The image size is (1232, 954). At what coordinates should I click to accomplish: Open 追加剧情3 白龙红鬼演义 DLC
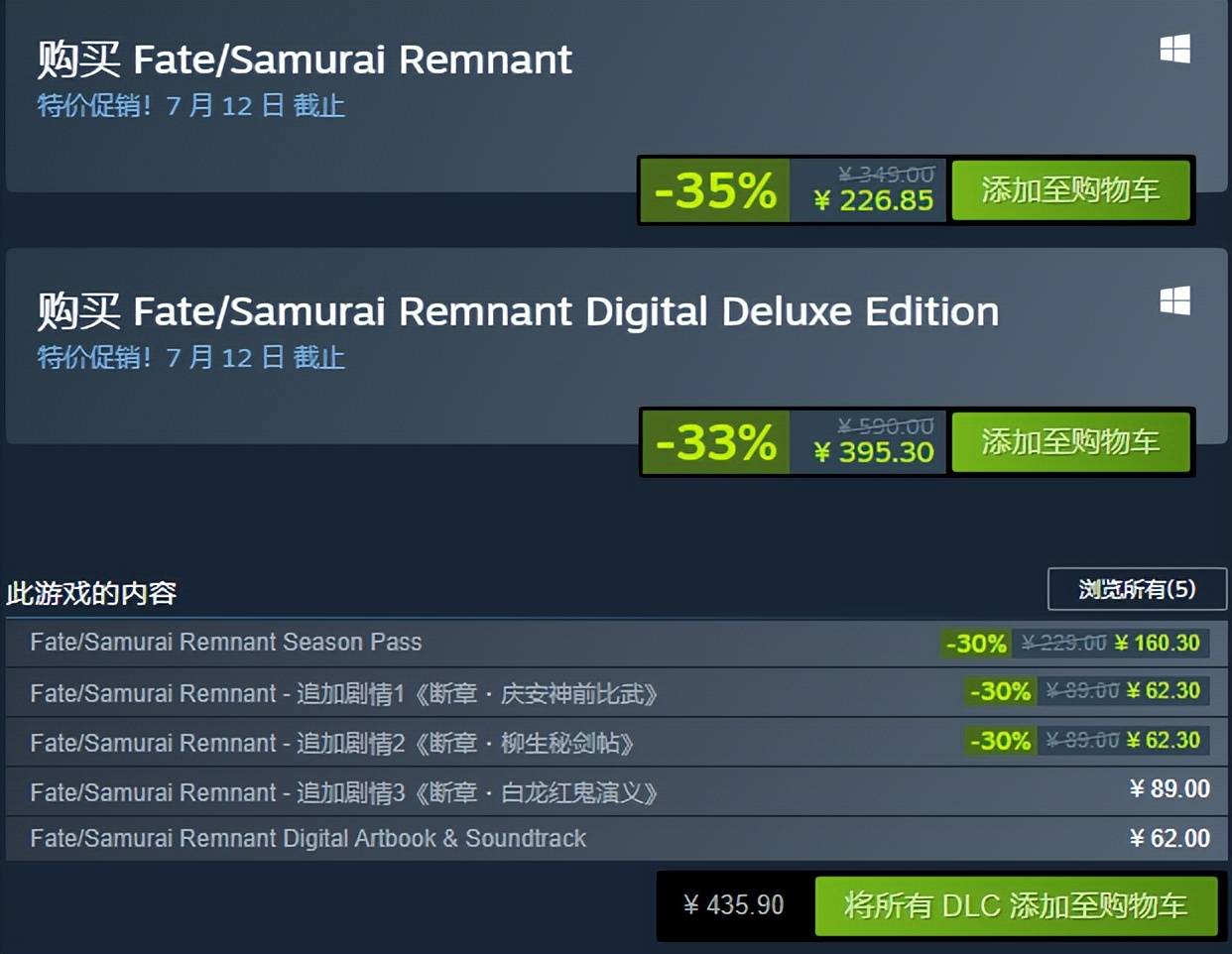343,791
